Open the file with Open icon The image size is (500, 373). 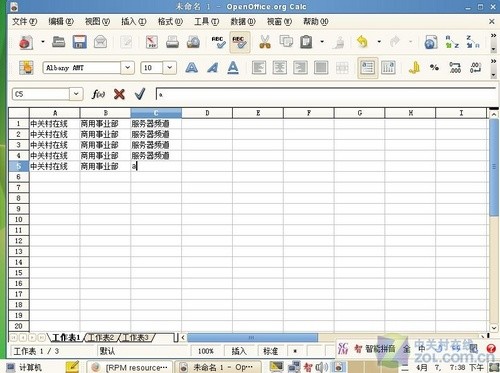coord(59,42)
